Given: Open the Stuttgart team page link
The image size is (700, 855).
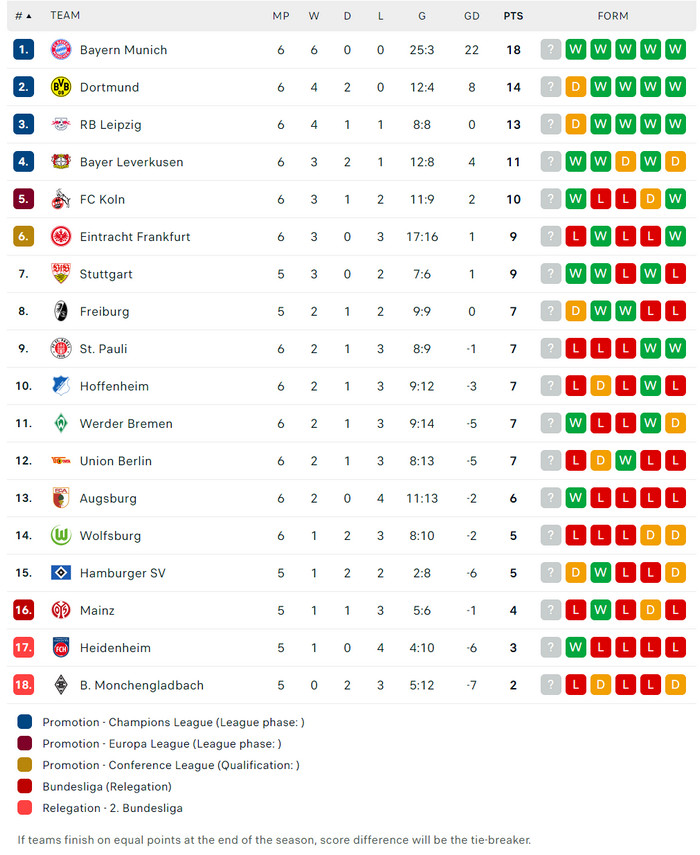Looking at the screenshot, I should [x=106, y=274].
